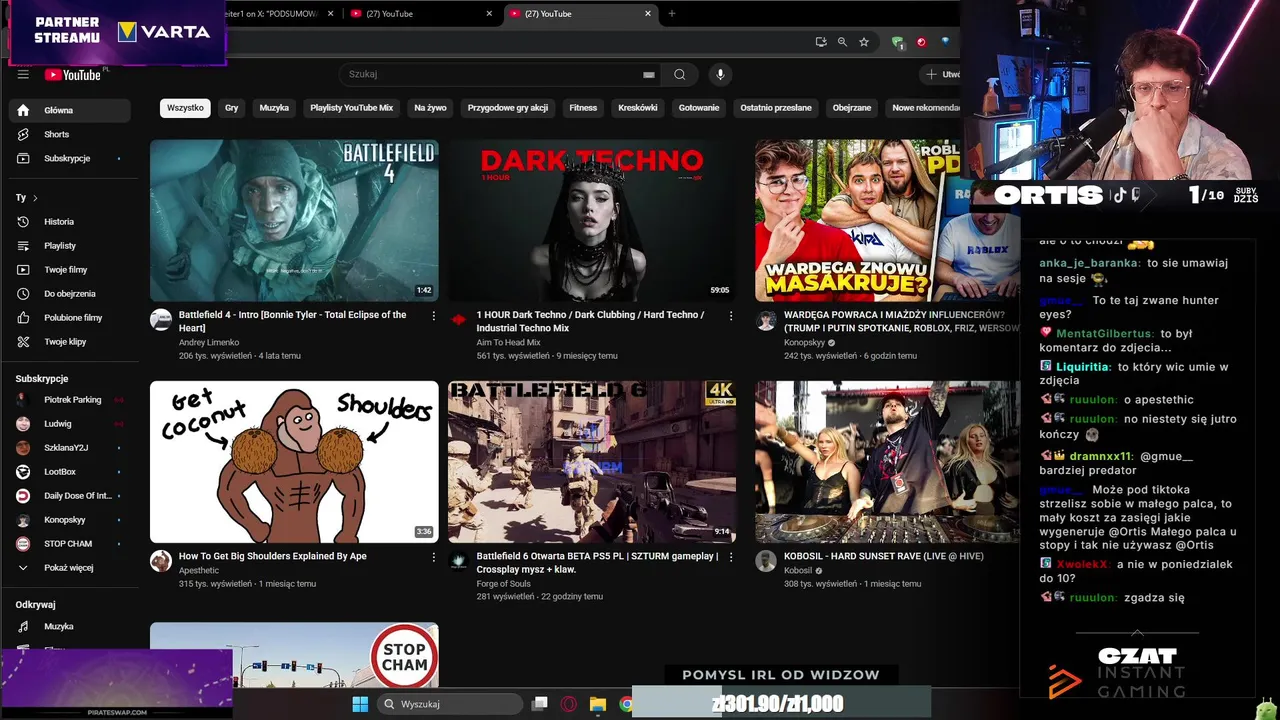Select the Kreskówki filter chip

(x=638, y=108)
